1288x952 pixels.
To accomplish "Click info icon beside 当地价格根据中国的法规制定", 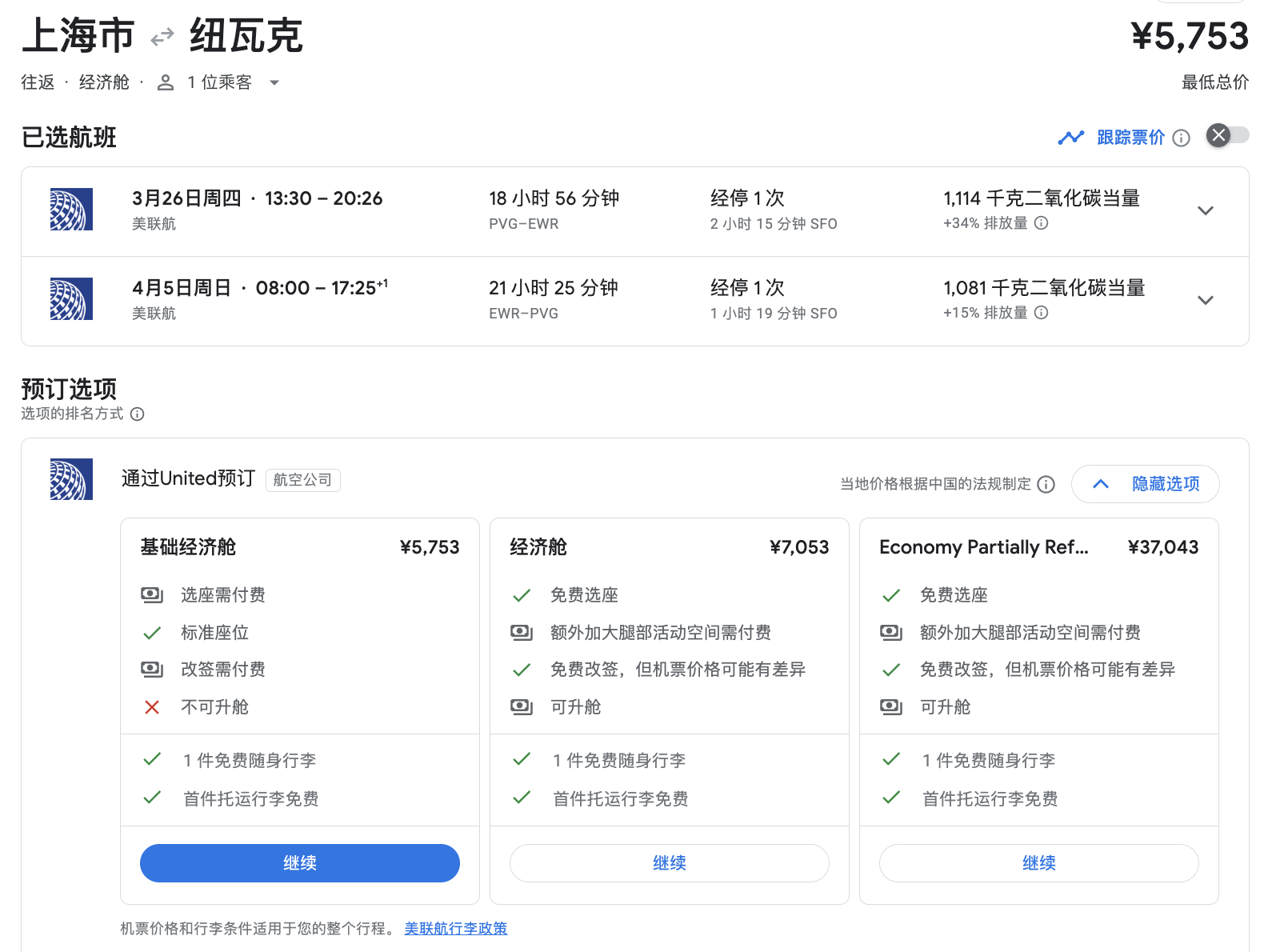I will click(1046, 485).
